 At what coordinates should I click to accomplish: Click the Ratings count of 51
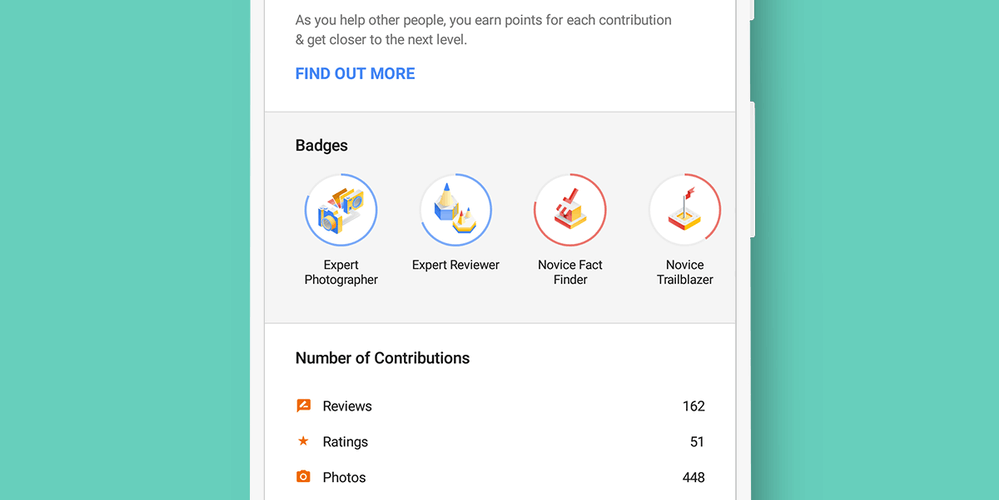(x=697, y=442)
